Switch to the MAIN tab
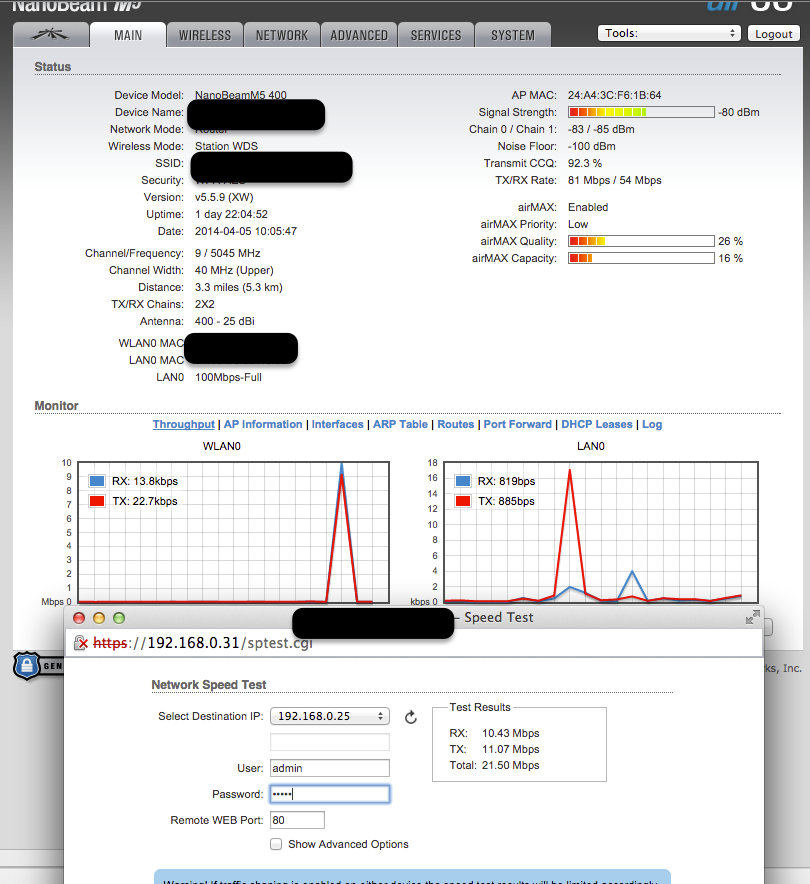 point(128,35)
